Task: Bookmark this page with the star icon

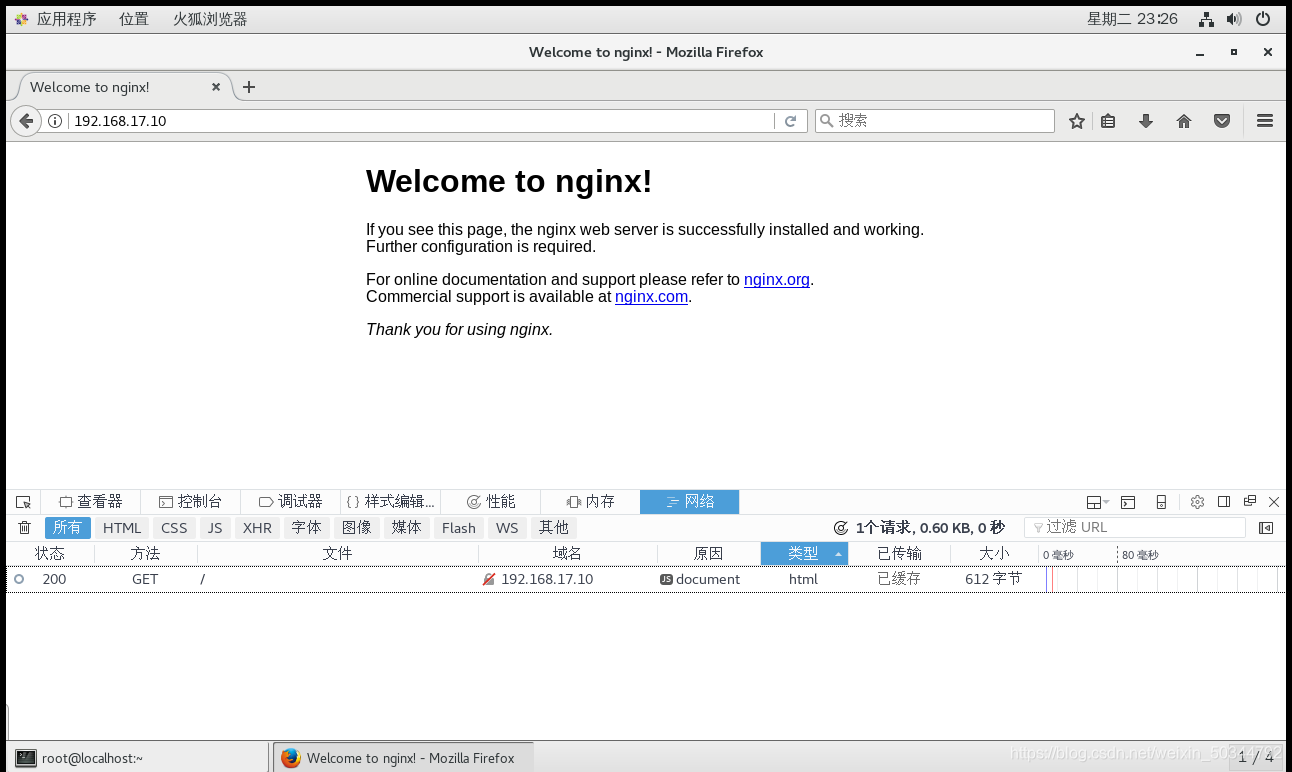Action: (x=1077, y=121)
